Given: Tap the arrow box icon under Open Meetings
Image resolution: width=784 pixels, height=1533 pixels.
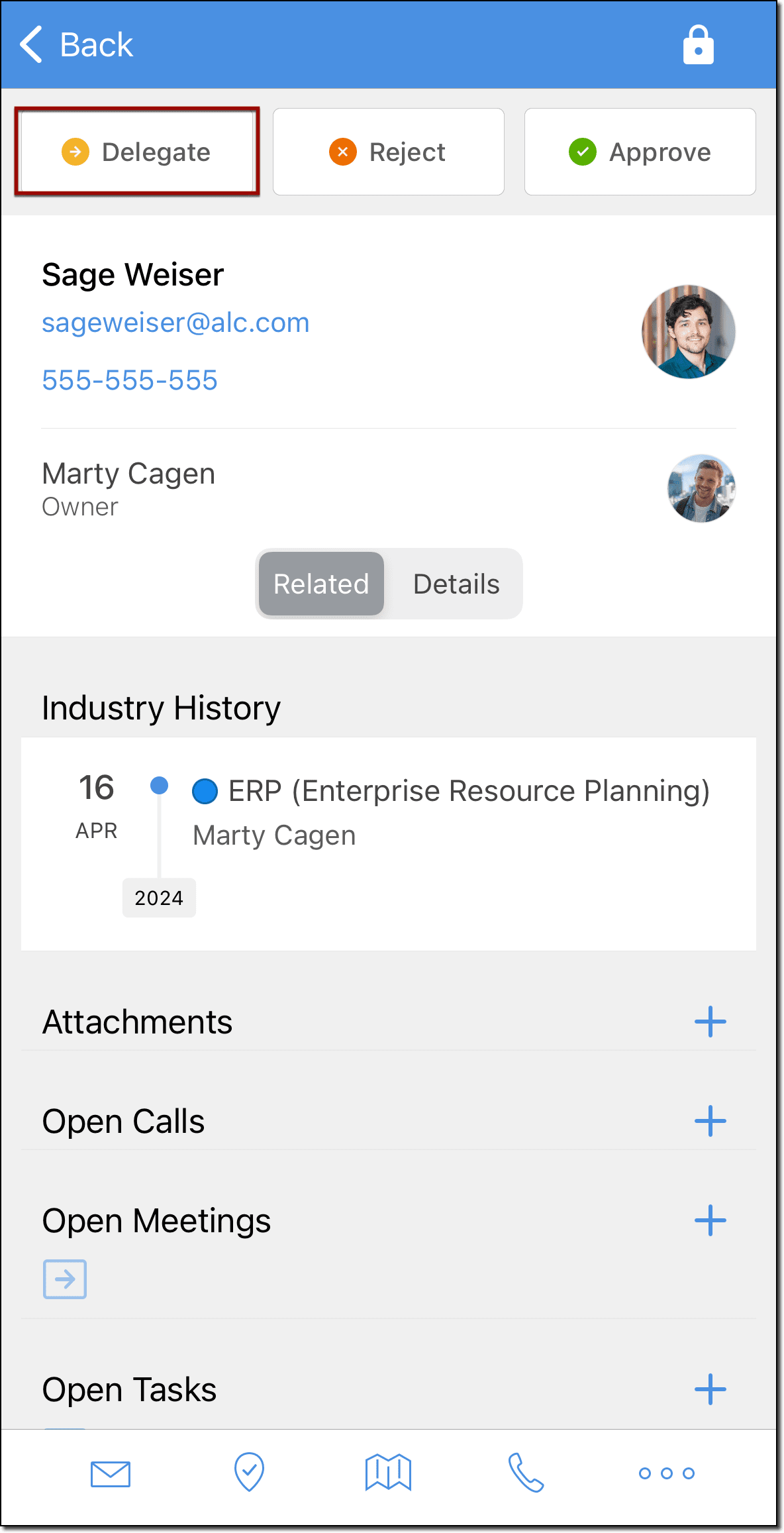Looking at the screenshot, I should coord(65,1279).
